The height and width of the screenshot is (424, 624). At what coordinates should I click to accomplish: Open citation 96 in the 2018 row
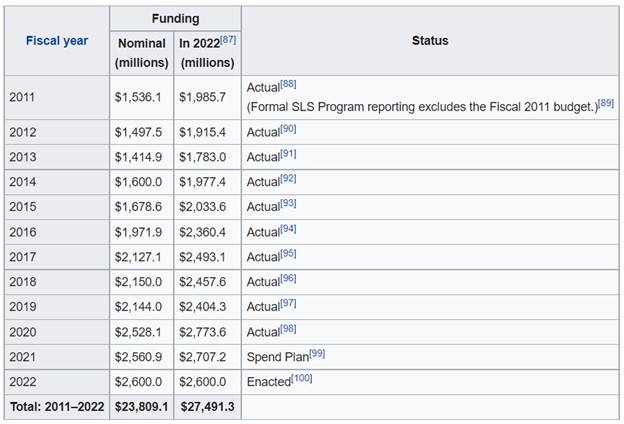coord(288,278)
